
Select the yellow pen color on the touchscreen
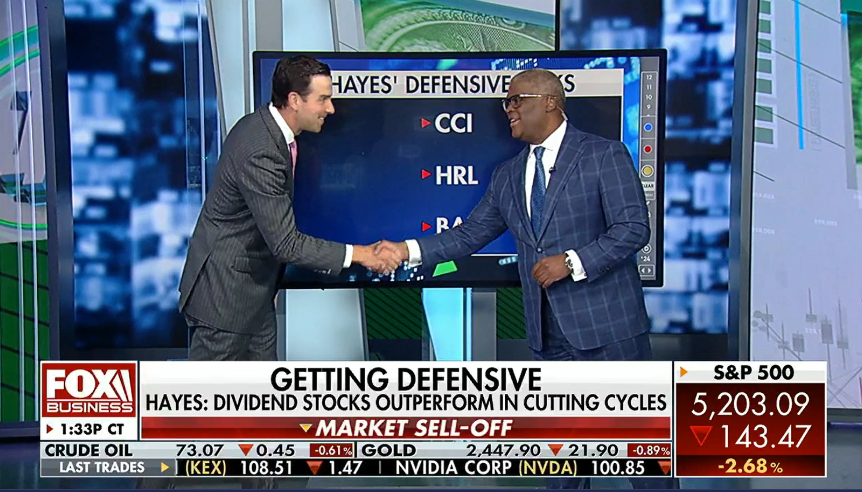[648, 171]
